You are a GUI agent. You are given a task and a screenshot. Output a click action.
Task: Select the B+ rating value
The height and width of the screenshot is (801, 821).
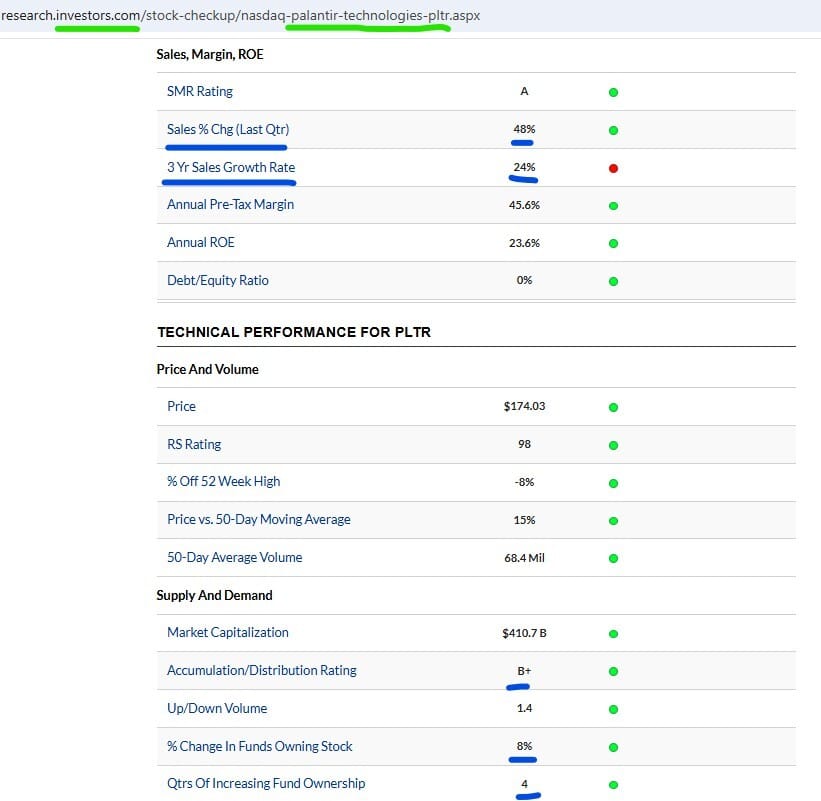click(524, 671)
